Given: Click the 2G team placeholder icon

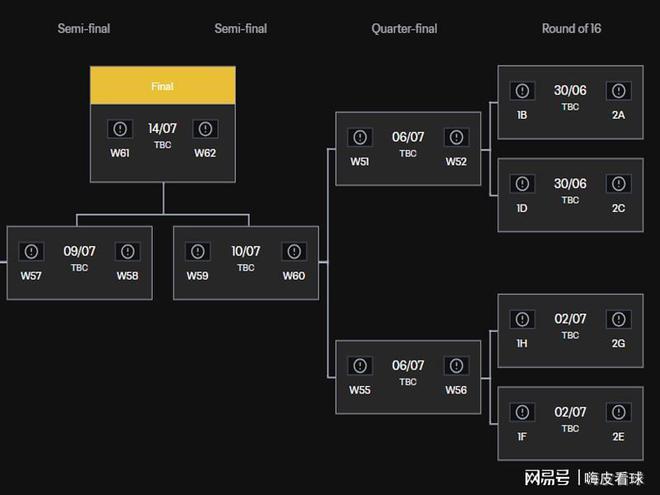Looking at the screenshot, I should click(x=618, y=320).
